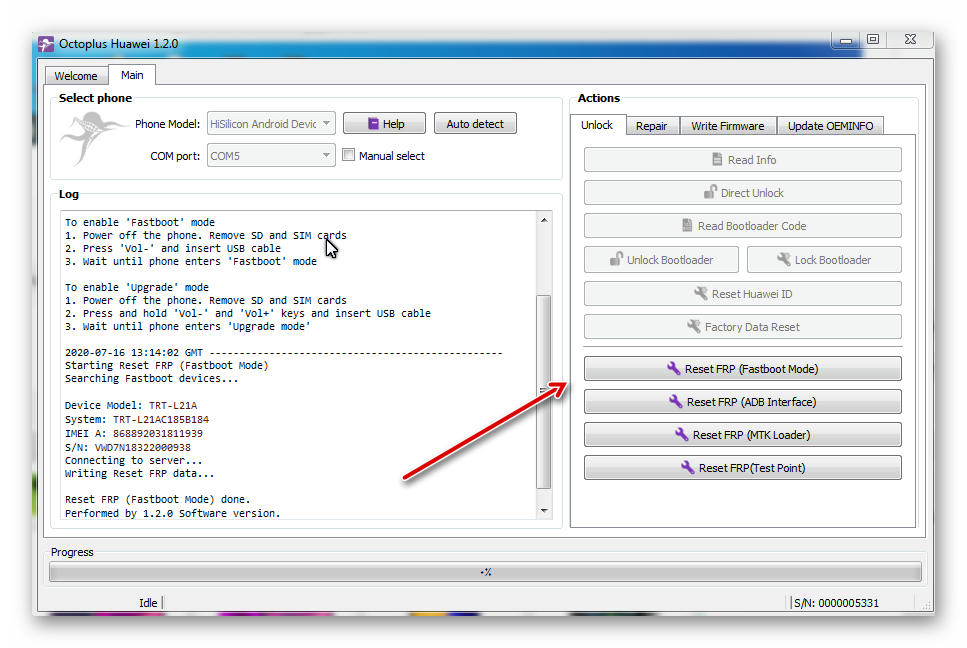
Task: Maximize the Octoplus Huawei window
Action: 873,39
